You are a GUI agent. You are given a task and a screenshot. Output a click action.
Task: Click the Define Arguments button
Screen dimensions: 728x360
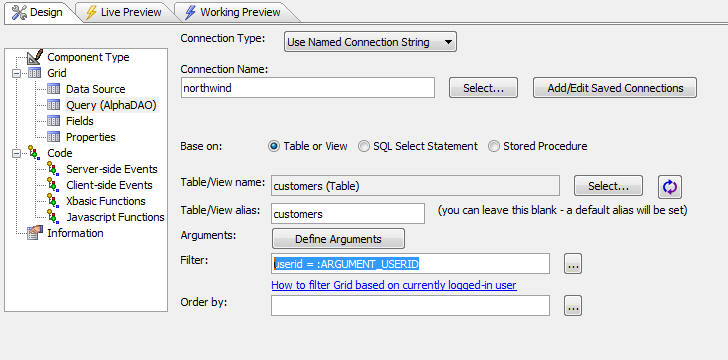338,239
